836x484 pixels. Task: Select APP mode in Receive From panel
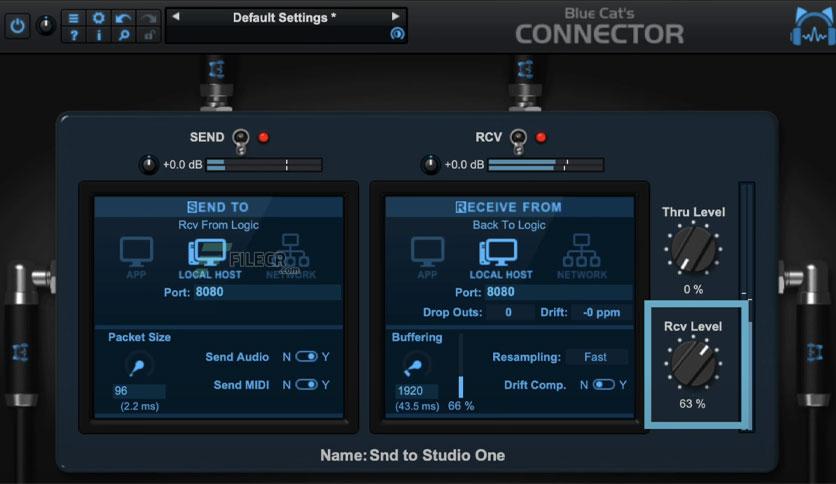coord(428,258)
